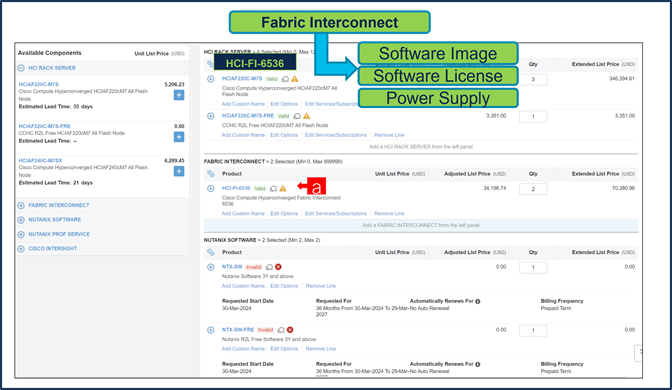The width and height of the screenshot is (672, 390).
Task: Add HCIAF240C-M7SX with the blue plus button
Action: [179, 171]
